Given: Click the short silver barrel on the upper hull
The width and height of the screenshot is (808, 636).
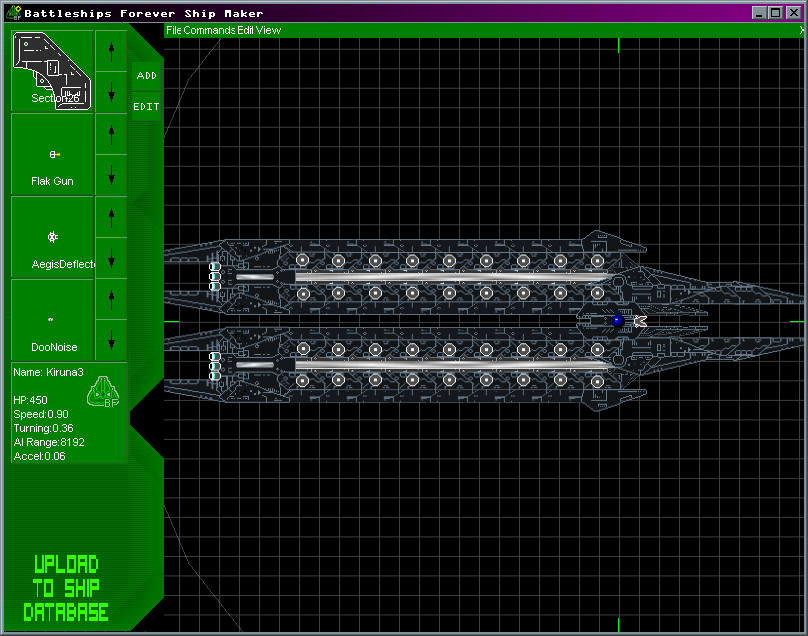Looking at the screenshot, I should pos(255,277).
